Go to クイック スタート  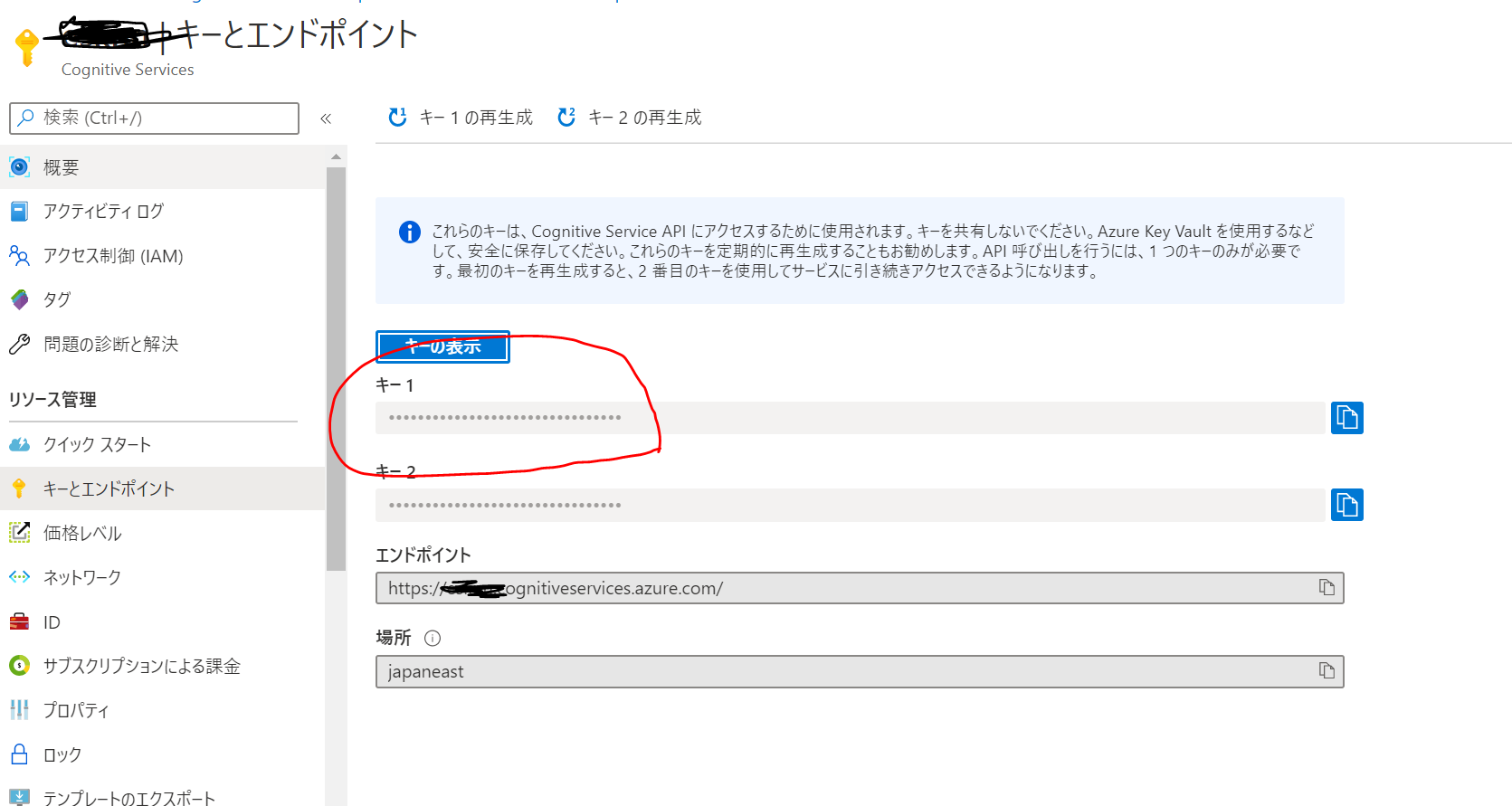(x=97, y=444)
